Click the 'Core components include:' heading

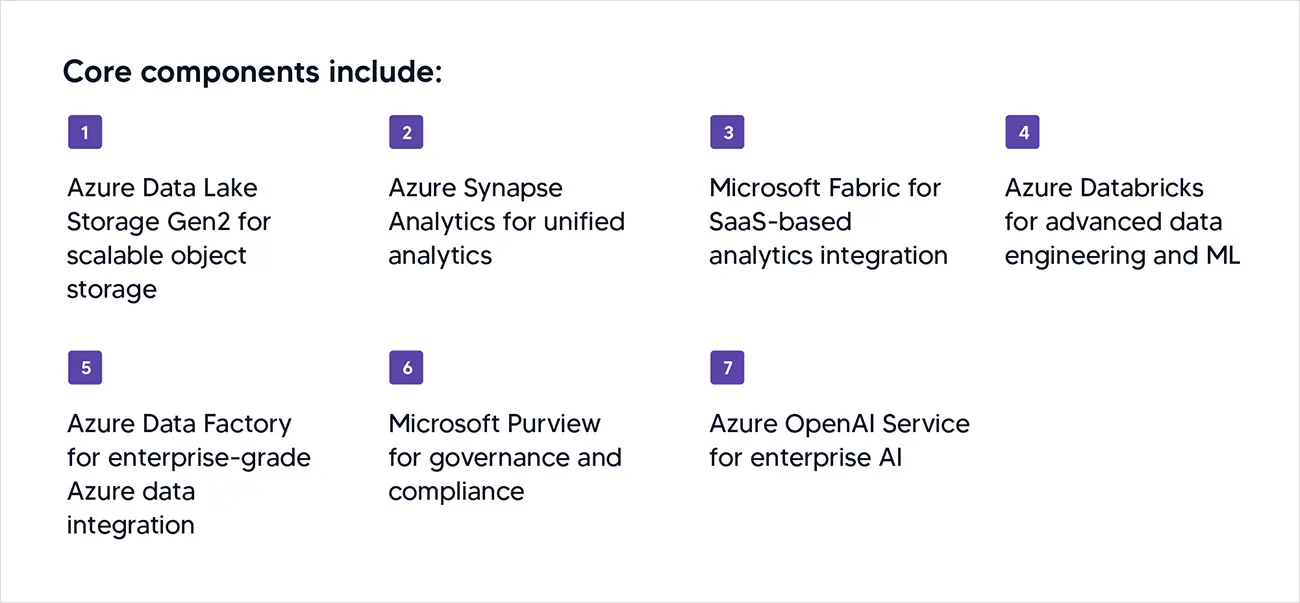click(x=253, y=72)
